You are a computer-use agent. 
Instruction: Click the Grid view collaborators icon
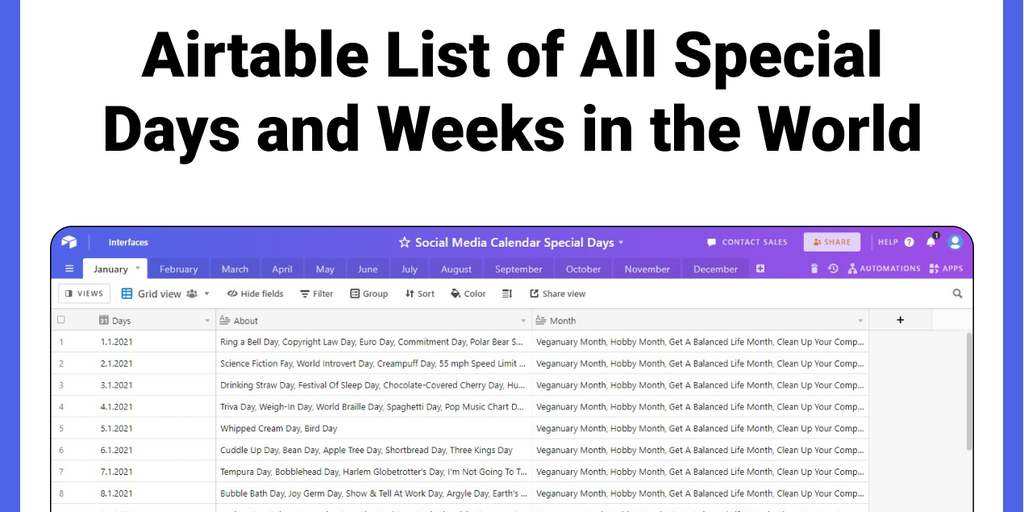[x=191, y=294]
